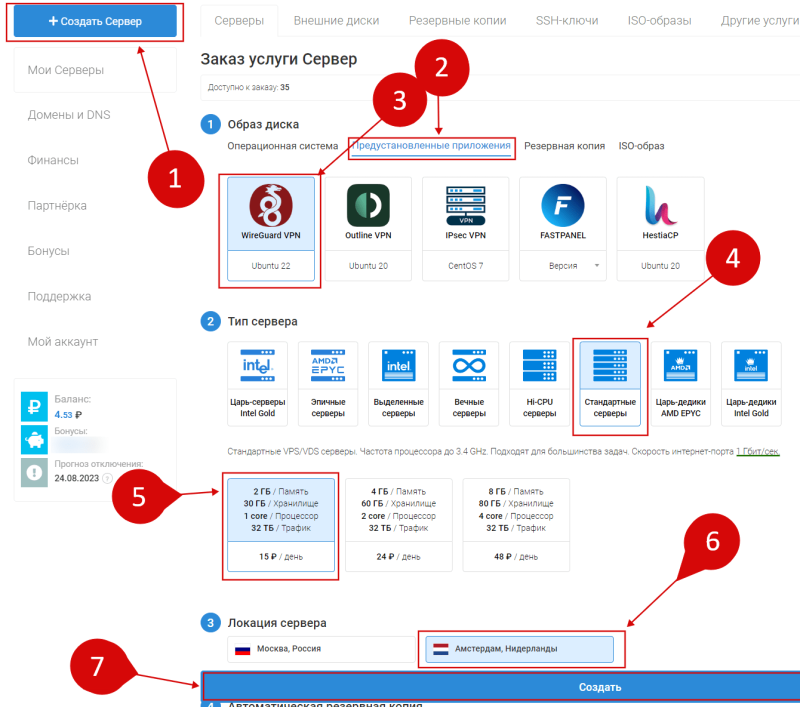This screenshot has height=707, width=800.
Task: Select the FASTPANEL logo icon
Action: pyautogui.click(x=563, y=206)
